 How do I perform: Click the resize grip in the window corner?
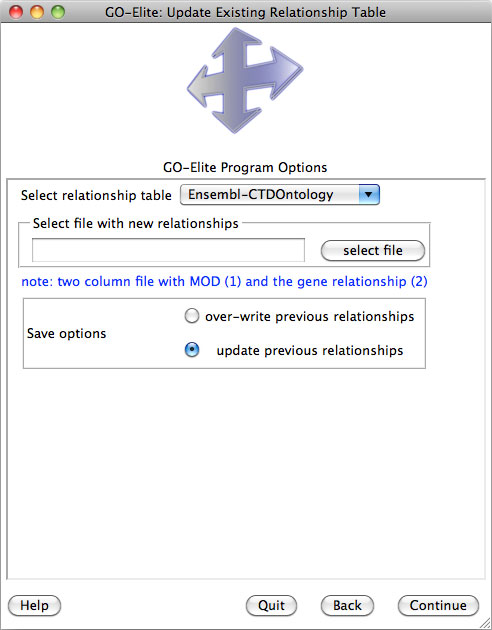(x=485, y=624)
